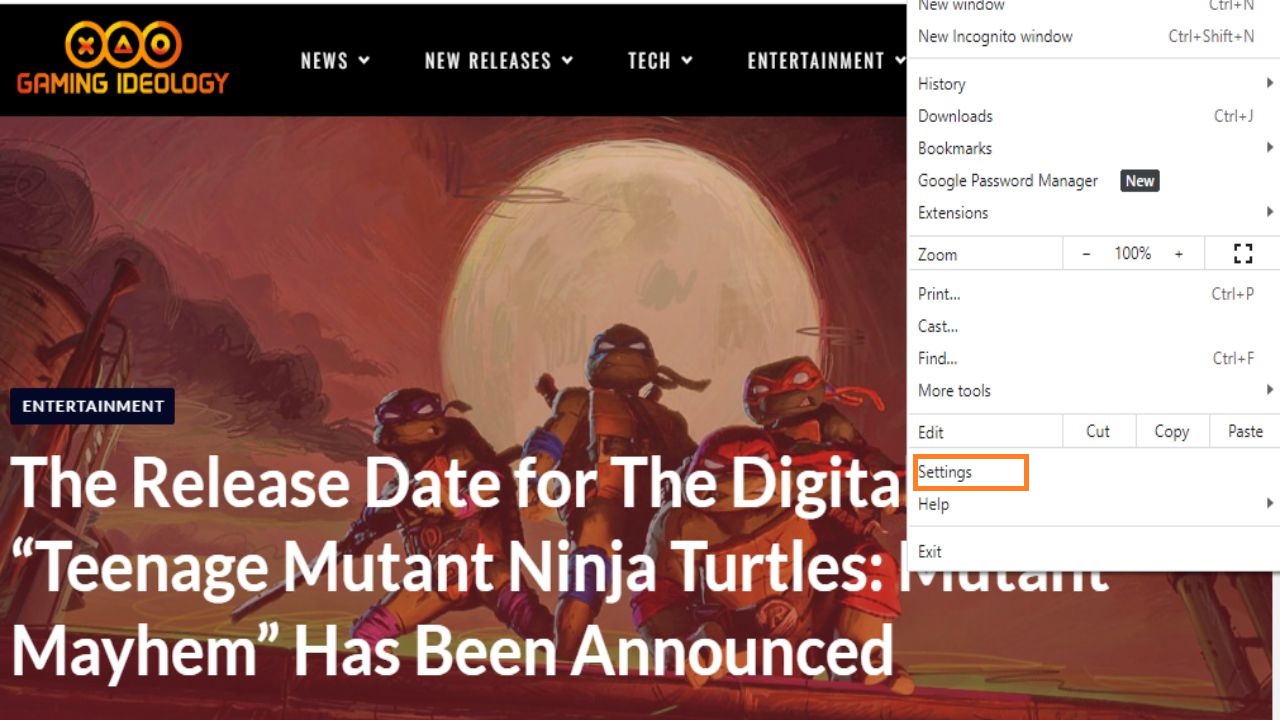Click the New badge beside Password Manager
Image resolution: width=1280 pixels, height=720 pixels.
click(x=1140, y=181)
